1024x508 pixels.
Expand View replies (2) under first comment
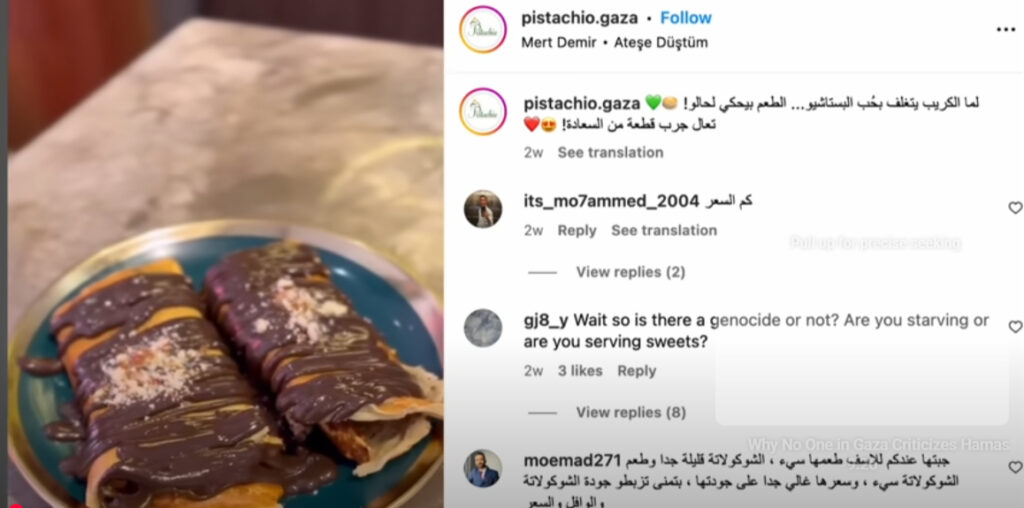click(630, 272)
